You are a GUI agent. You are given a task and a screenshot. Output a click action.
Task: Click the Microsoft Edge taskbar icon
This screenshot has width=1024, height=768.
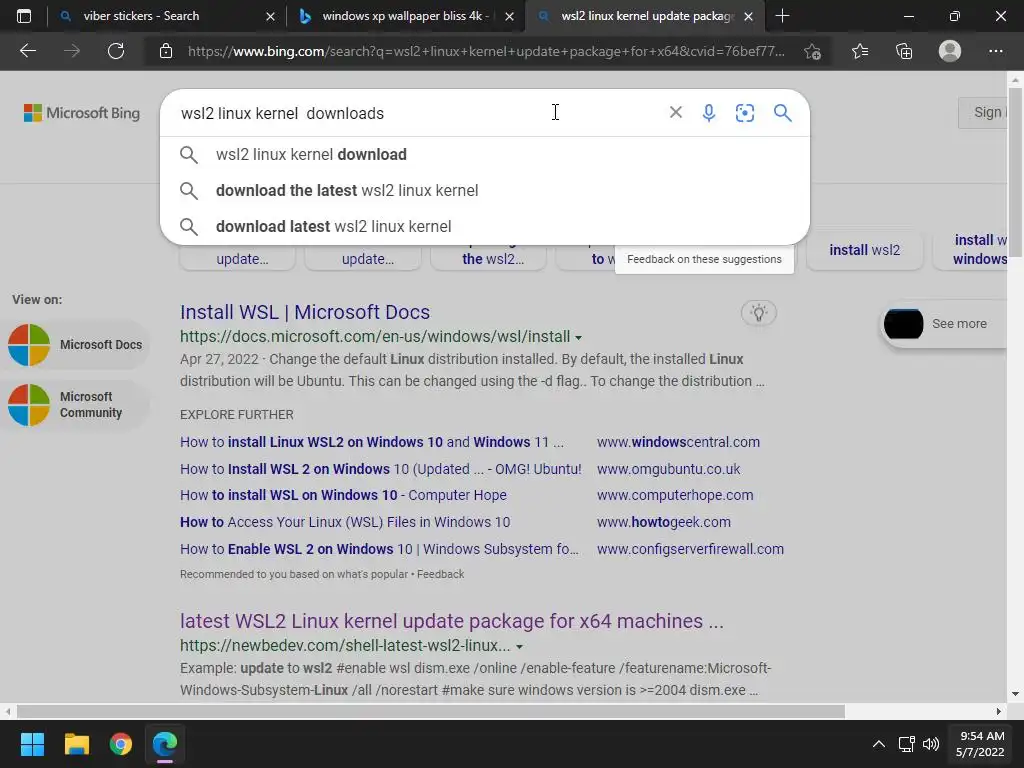(165, 744)
